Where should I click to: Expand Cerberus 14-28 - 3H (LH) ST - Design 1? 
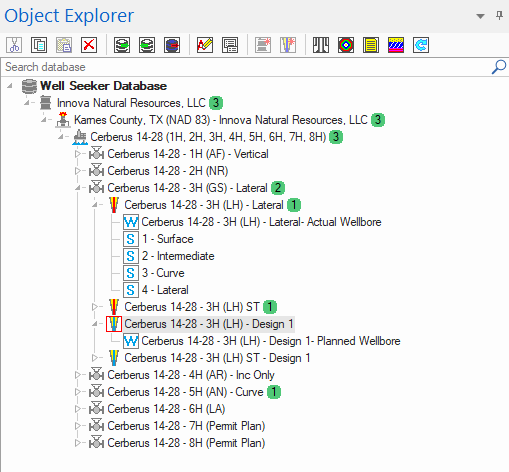pos(95,358)
